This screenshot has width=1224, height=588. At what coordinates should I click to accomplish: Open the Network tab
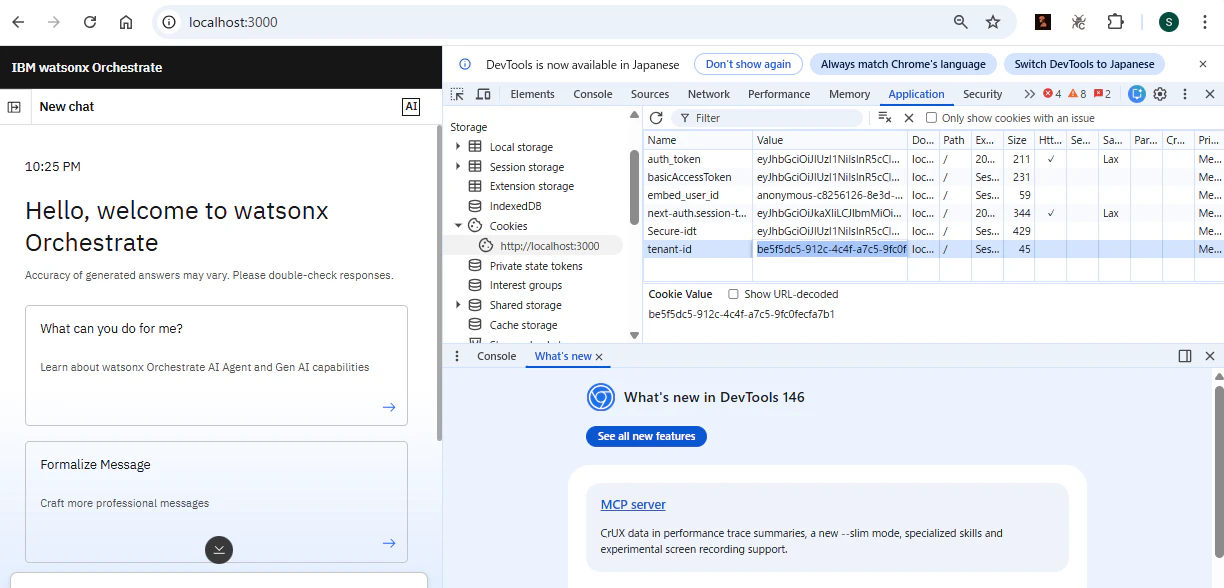709,94
